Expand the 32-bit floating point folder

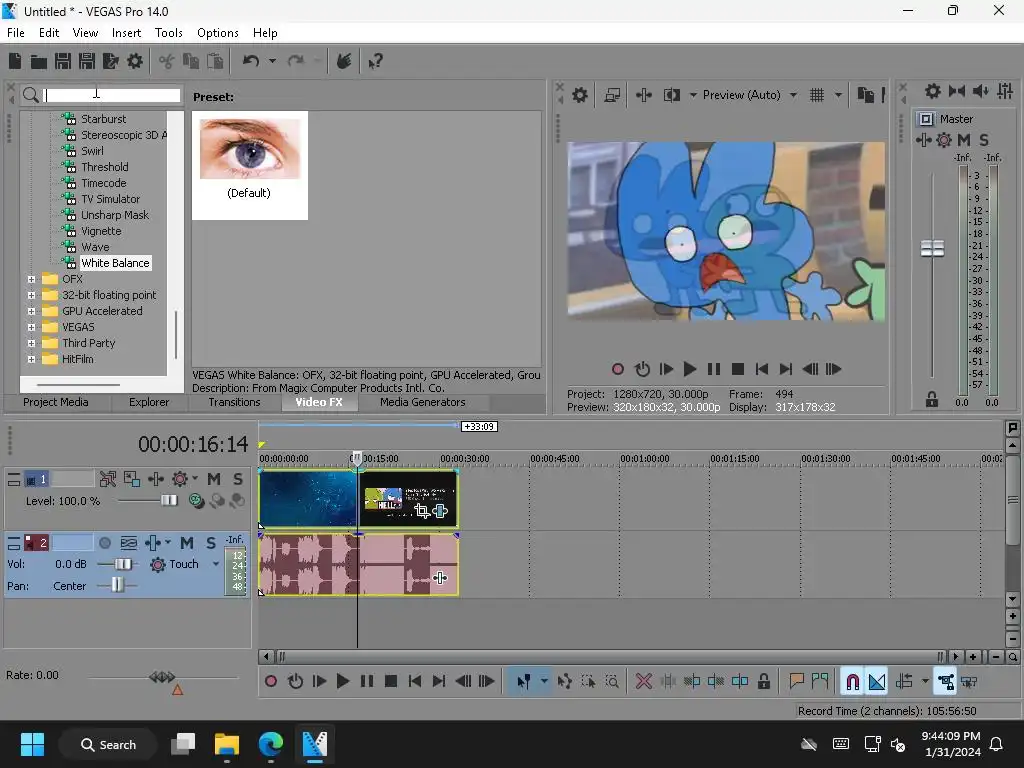point(31,295)
